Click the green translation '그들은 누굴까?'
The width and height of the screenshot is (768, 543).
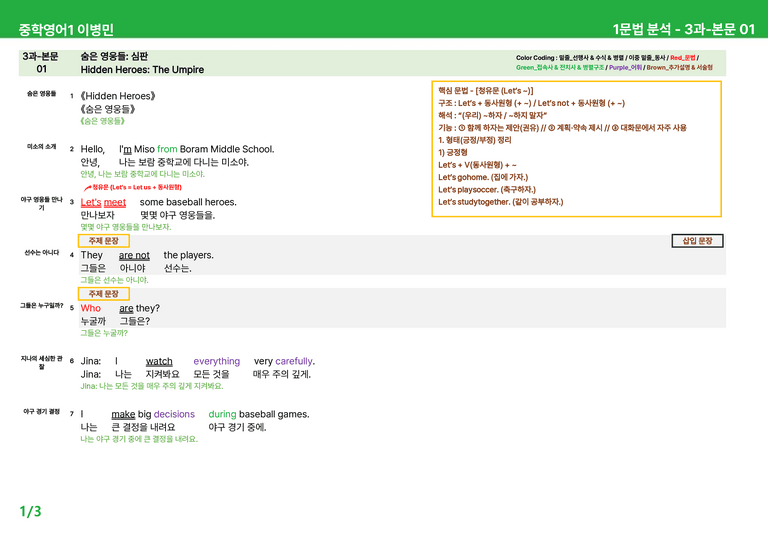(104, 333)
